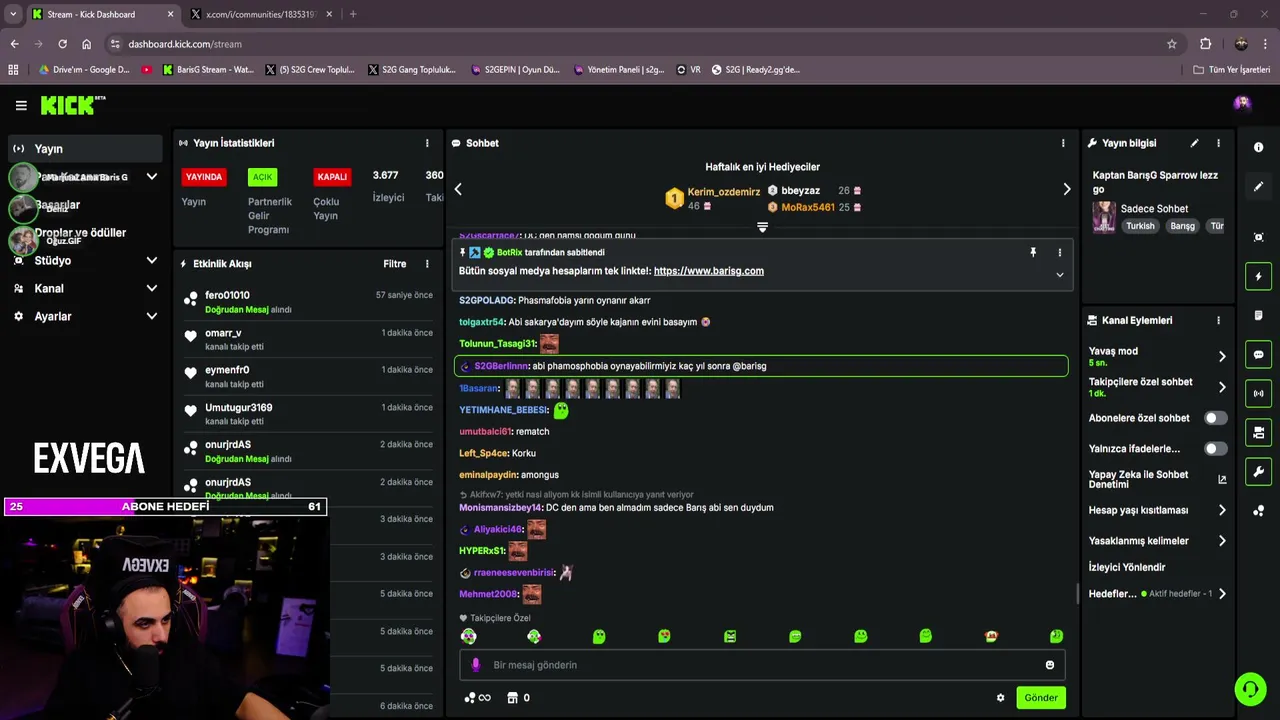Click username S2GBerlinnn in highlighted message

click(x=501, y=366)
